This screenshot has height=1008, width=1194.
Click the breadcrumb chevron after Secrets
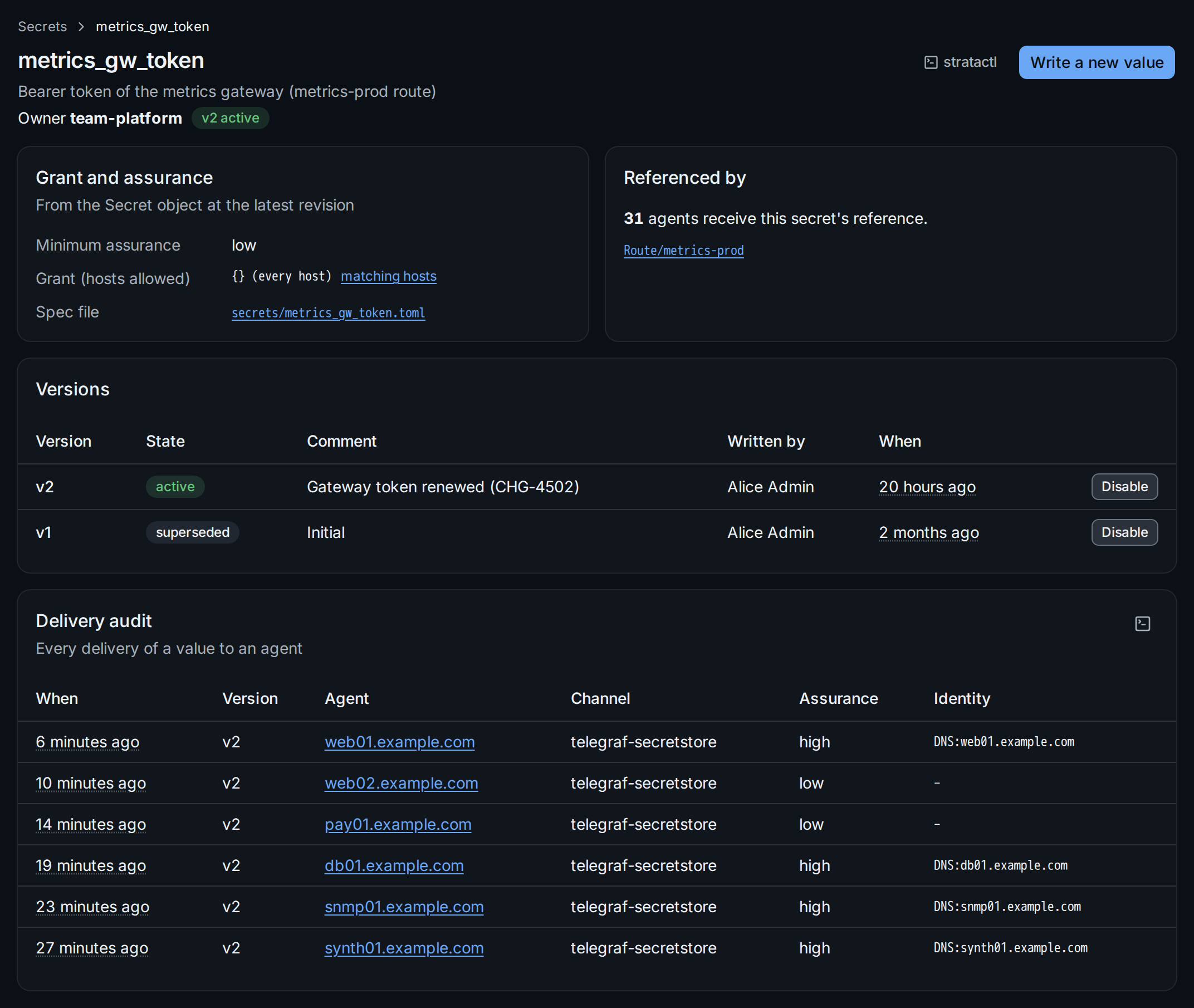81,27
